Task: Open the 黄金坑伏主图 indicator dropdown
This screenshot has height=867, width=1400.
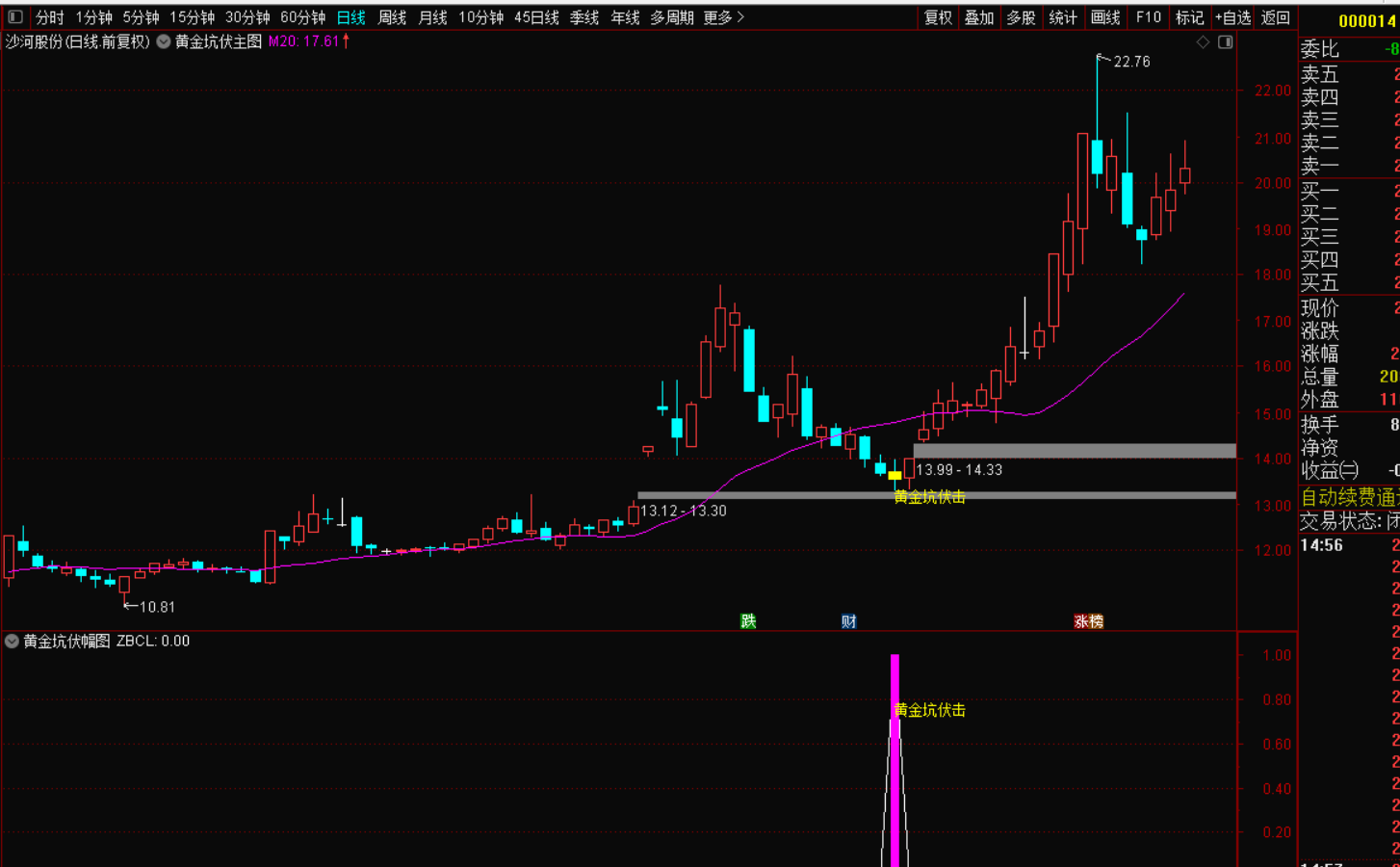Action: (x=164, y=41)
